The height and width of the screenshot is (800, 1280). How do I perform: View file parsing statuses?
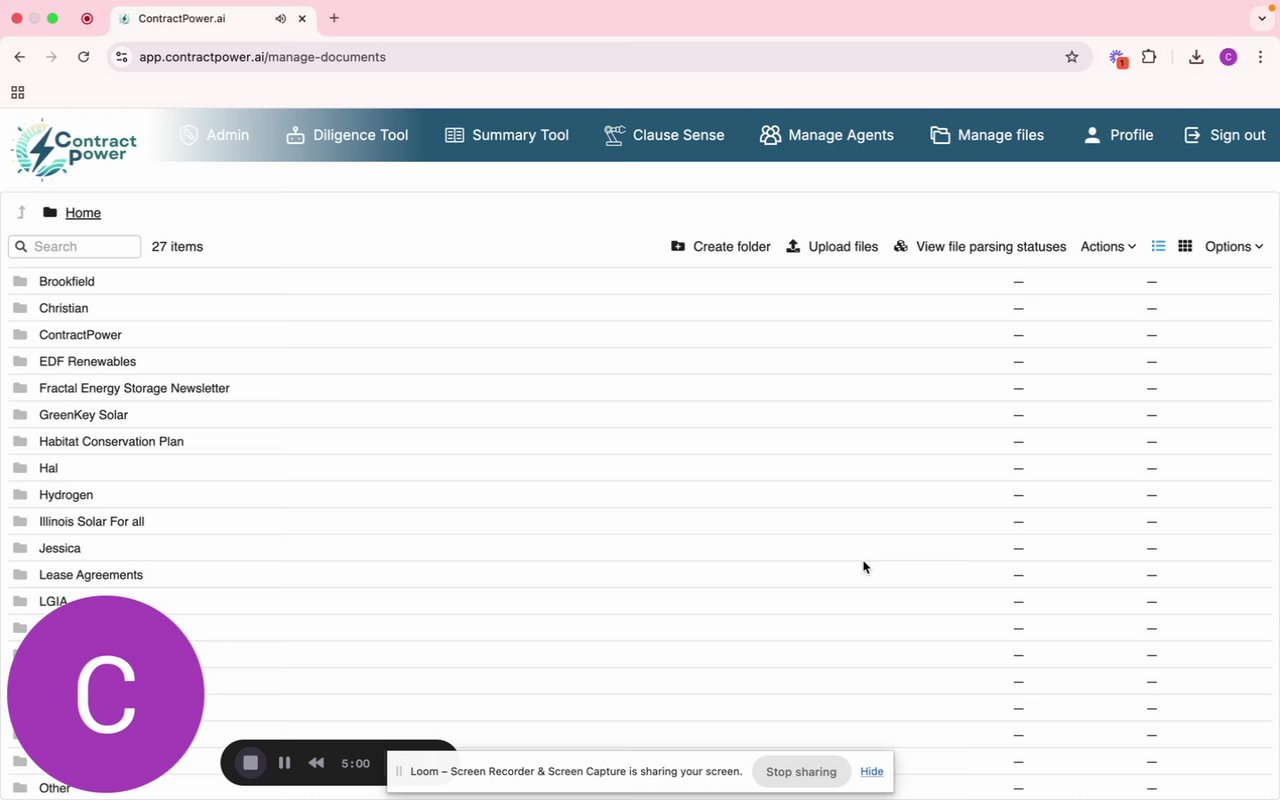click(x=980, y=247)
